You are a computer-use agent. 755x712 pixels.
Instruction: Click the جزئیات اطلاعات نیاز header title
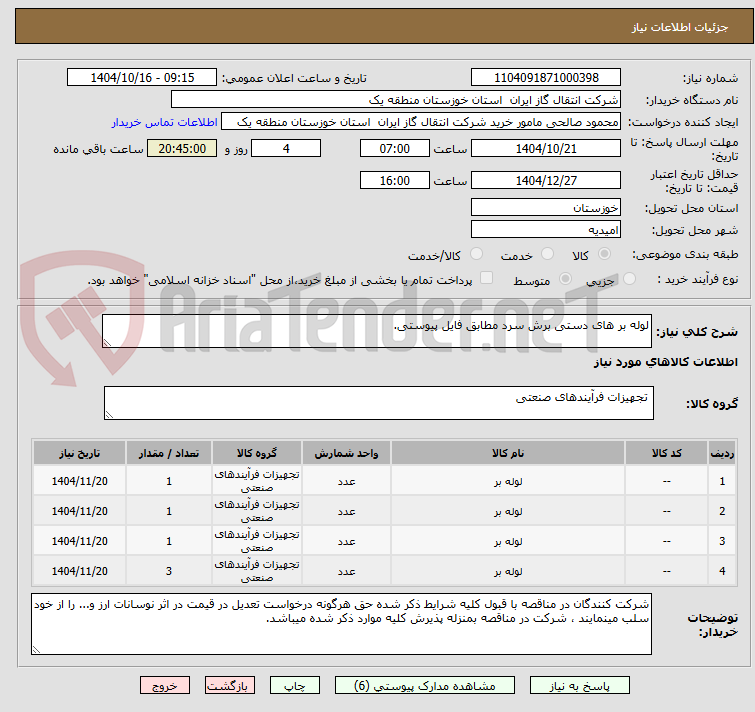[680, 27]
